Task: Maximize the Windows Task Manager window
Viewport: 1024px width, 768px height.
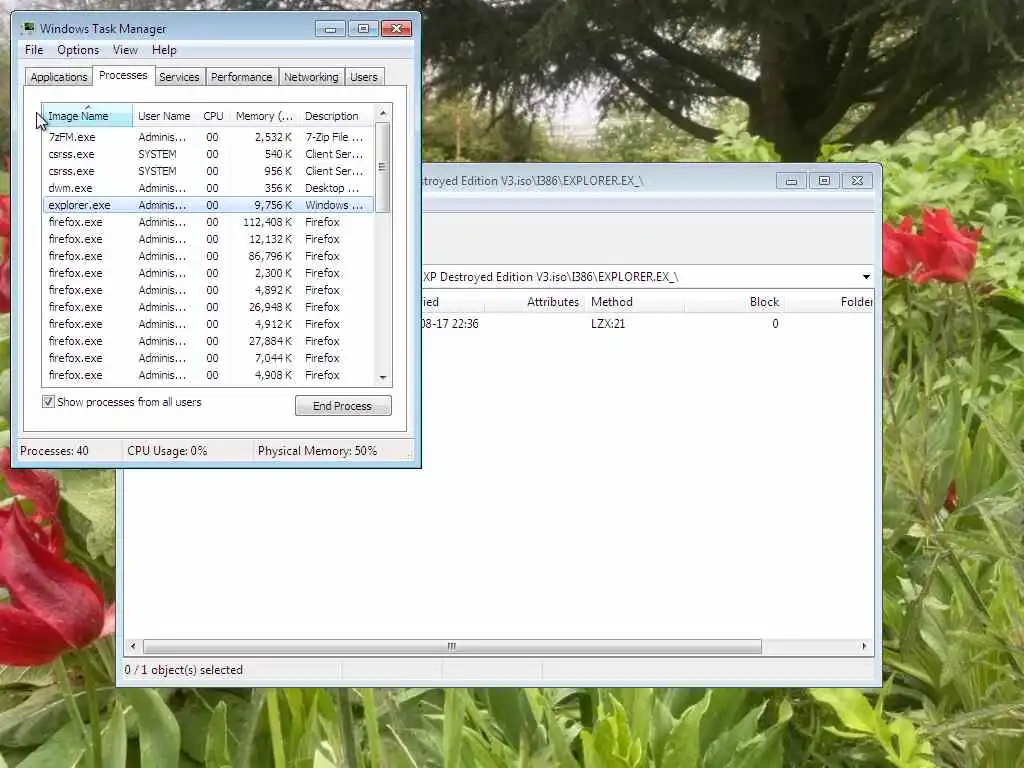Action: [363, 29]
